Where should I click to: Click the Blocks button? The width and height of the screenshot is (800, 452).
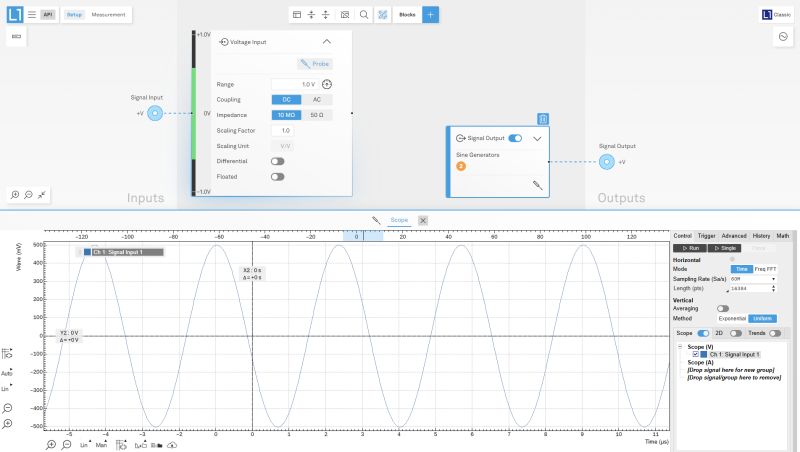[407, 15]
